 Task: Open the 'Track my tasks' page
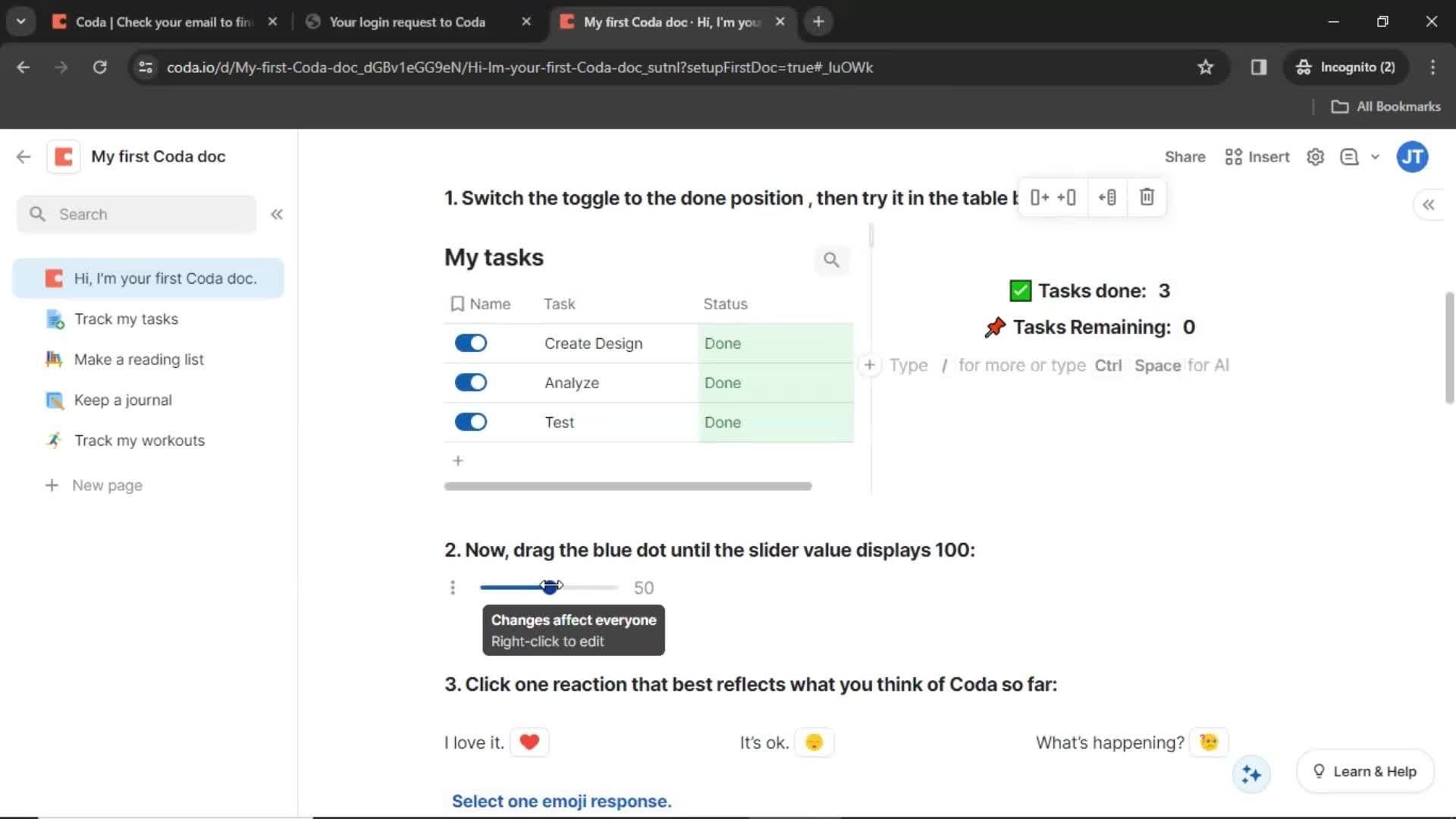click(x=126, y=318)
